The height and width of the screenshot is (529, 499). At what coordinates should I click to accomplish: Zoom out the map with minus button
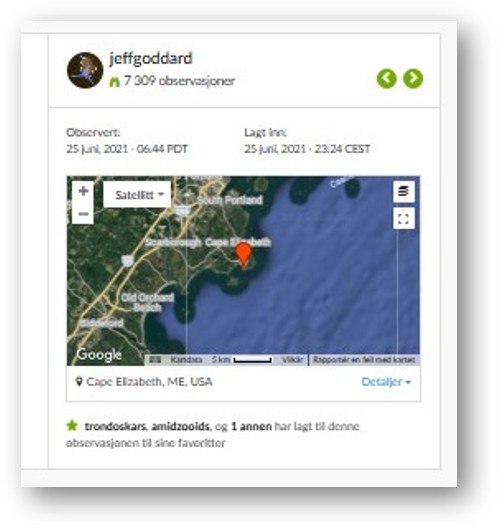[83, 214]
